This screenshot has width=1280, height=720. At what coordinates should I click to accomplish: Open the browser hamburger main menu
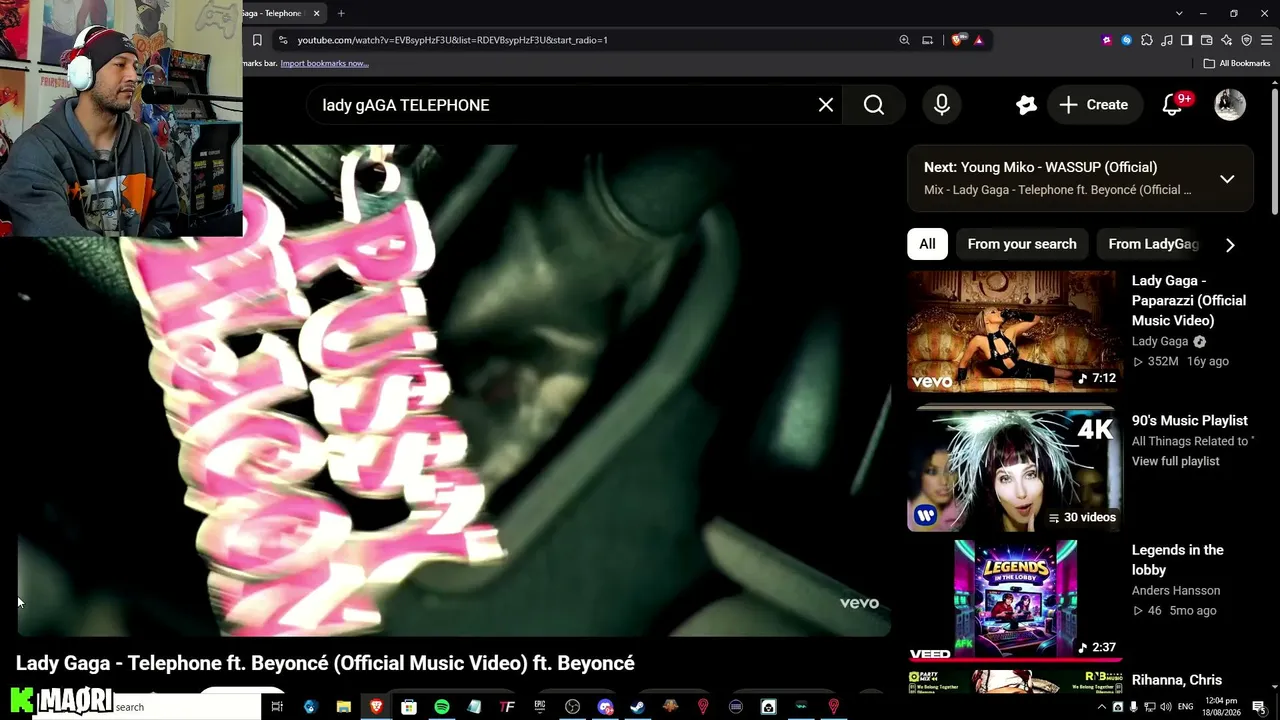pyautogui.click(x=1266, y=40)
